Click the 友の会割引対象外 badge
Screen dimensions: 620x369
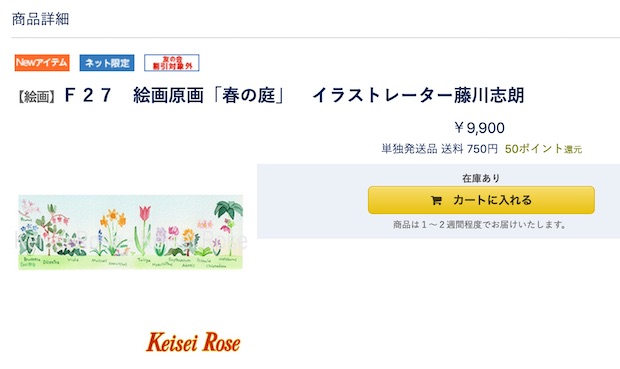[172, 63]
